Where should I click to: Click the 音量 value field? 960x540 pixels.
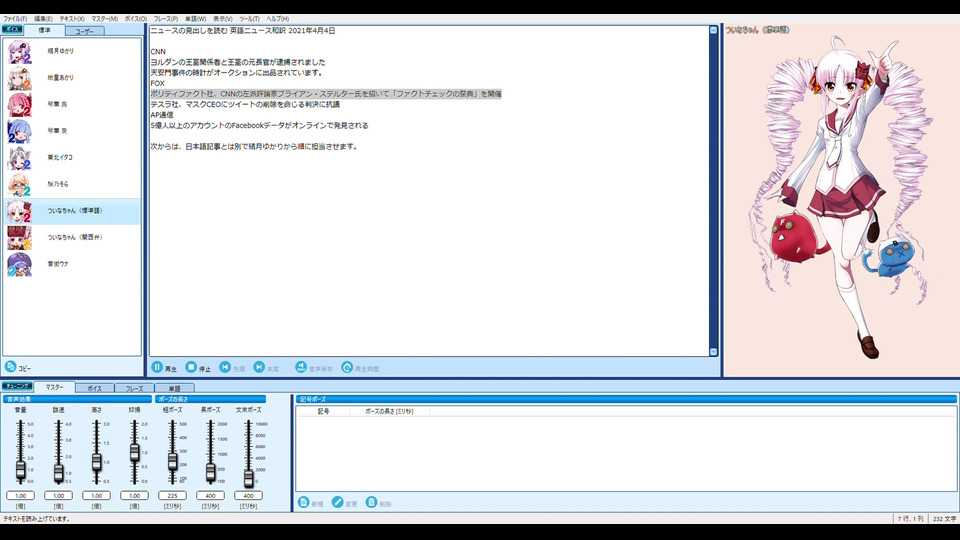[x=20, y=495]
